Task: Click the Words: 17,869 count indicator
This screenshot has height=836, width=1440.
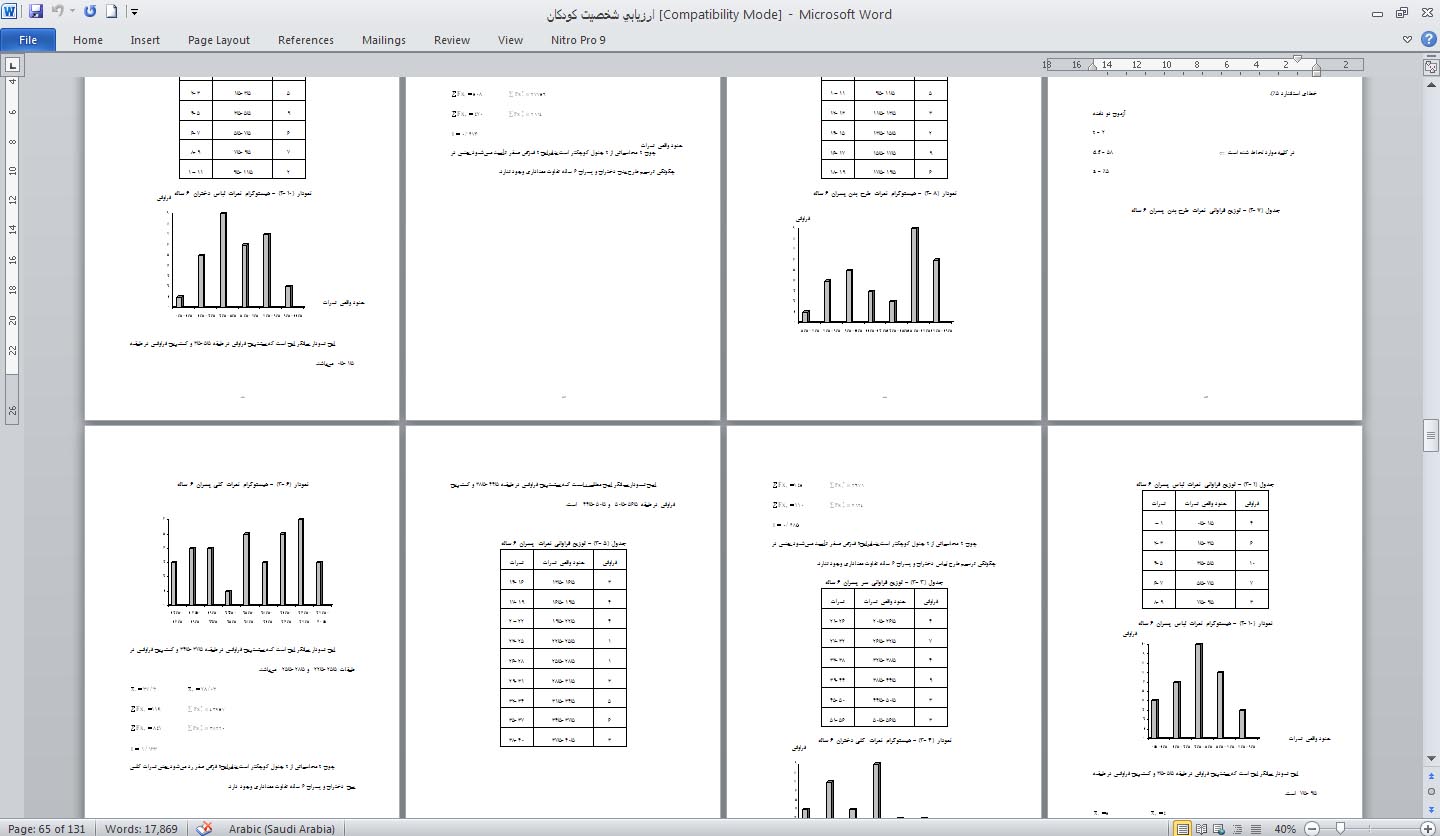Action: coord(140,828)
